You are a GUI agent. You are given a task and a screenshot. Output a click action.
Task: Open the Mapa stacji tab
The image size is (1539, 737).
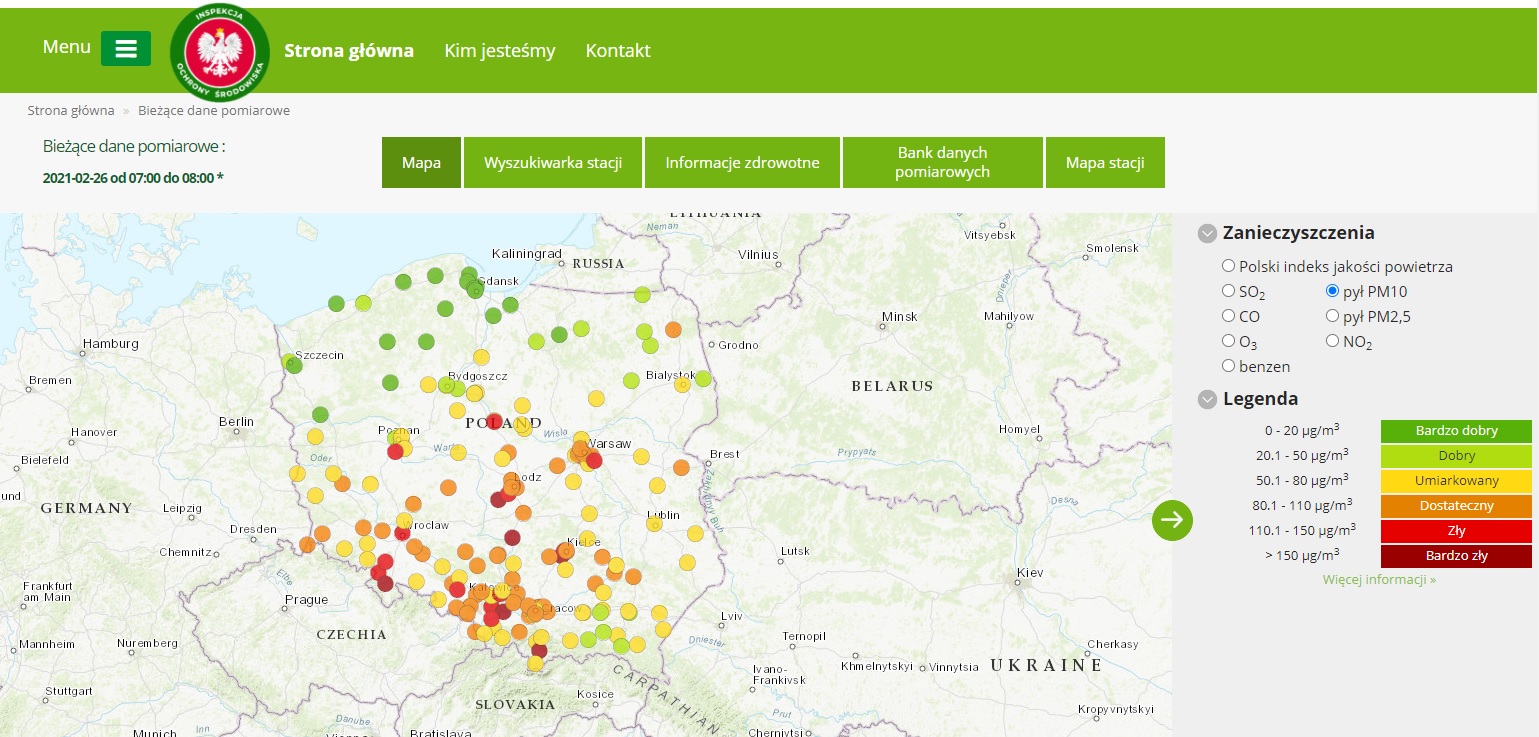(x=1105, y=162)
